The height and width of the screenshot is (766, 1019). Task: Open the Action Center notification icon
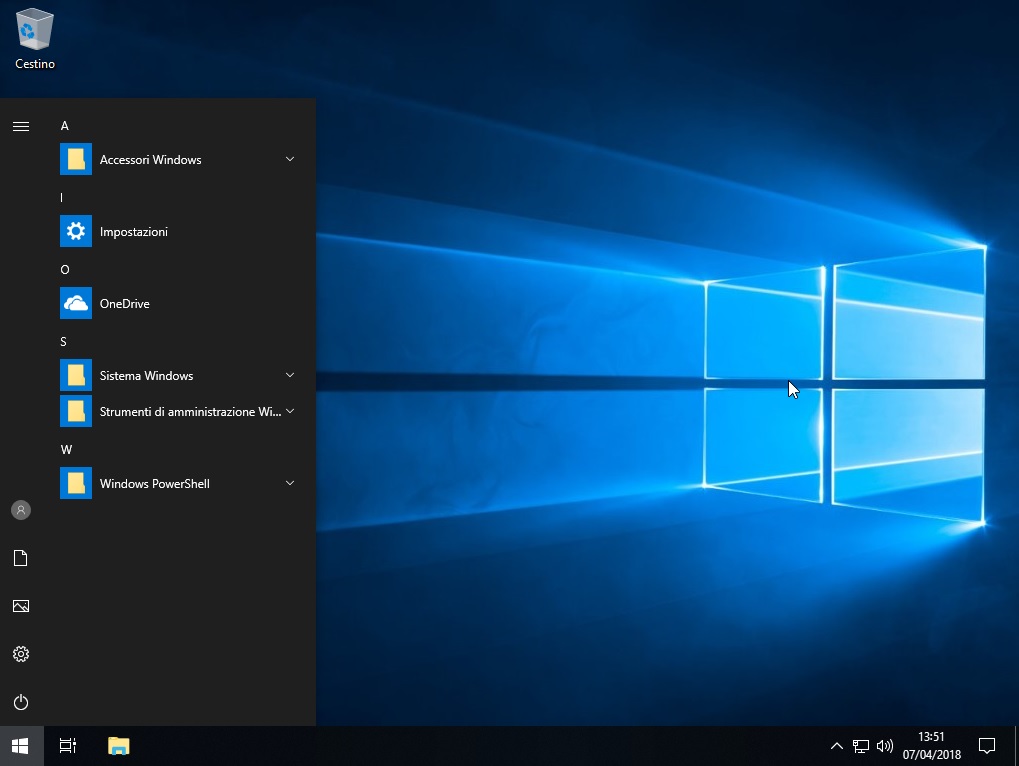click(987, 746)
